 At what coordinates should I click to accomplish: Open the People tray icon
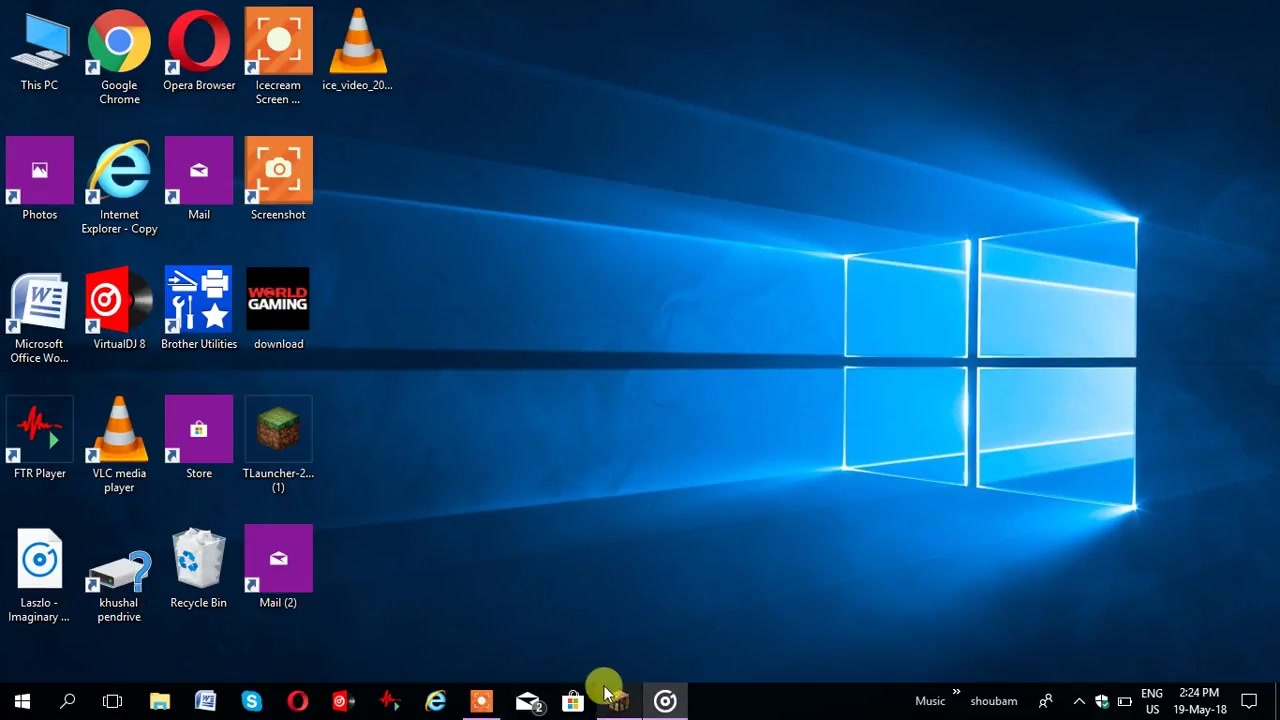click(x=1046, y=701)
